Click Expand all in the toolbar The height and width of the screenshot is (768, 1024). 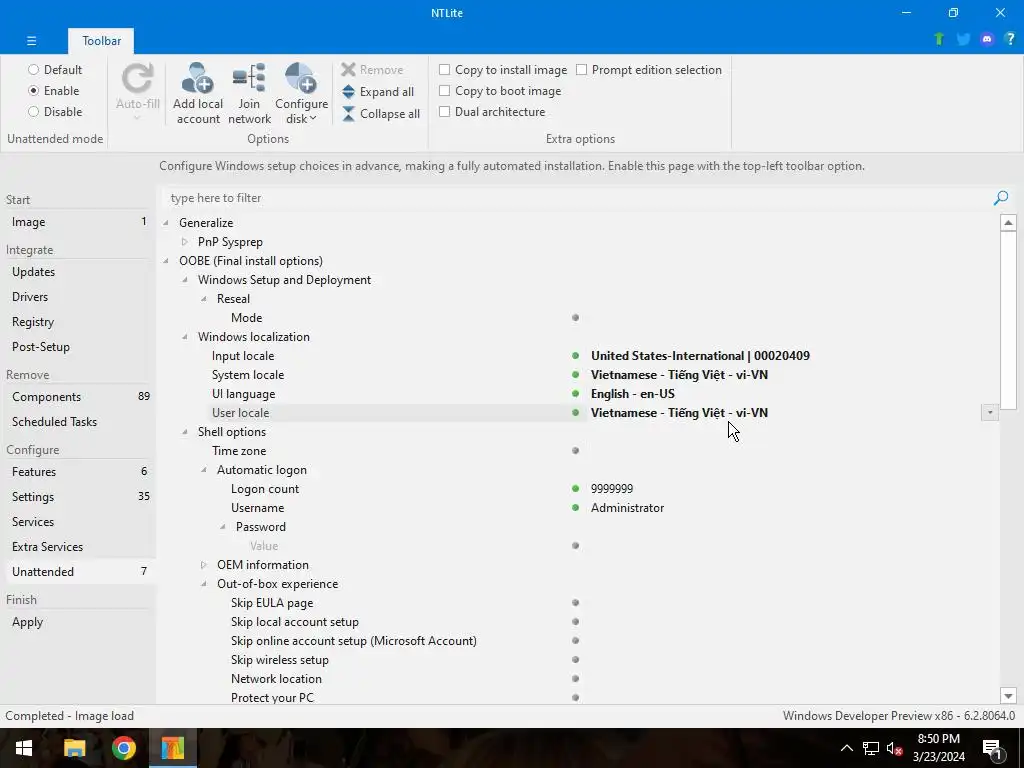click(x=378, y=91)
